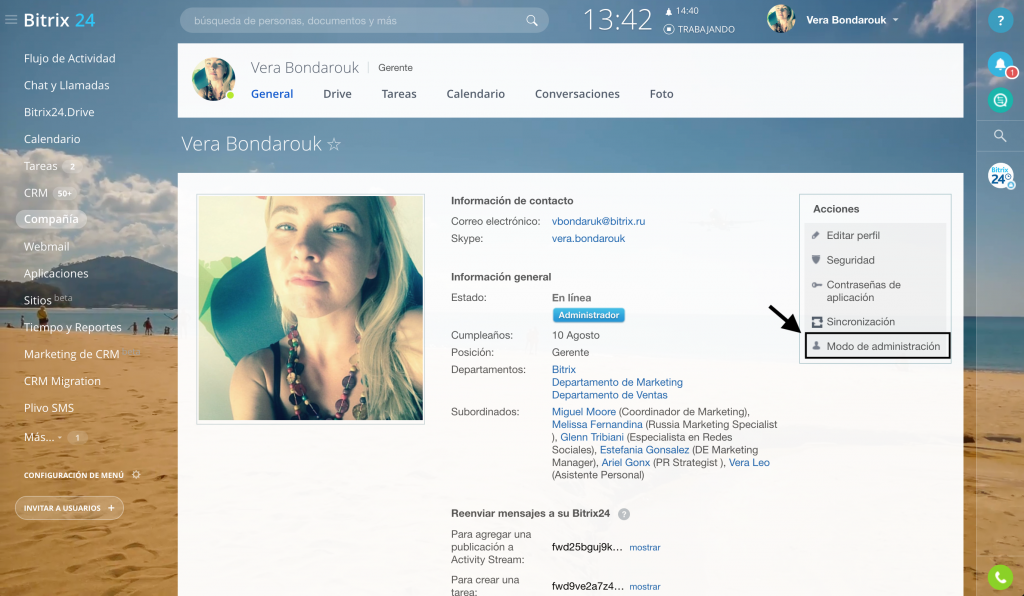Click the Administrador badge
Screen dimensions: 1024x596
[588, 315]
